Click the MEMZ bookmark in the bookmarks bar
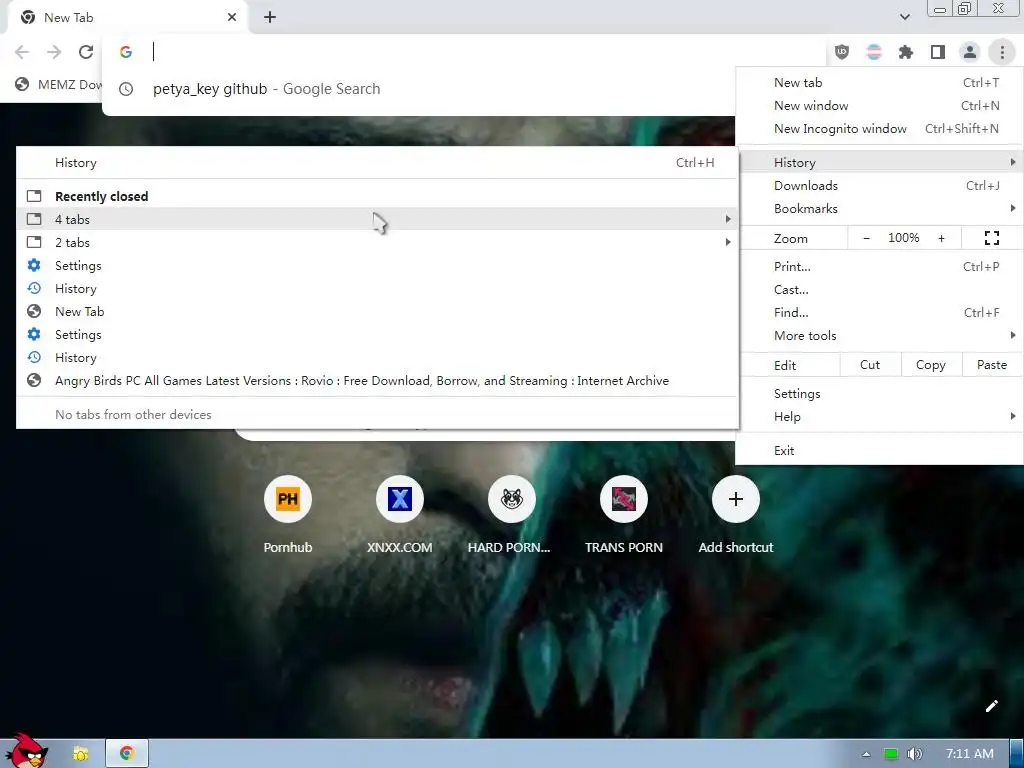Screen dimensions: 1024x768 (59, 84)
